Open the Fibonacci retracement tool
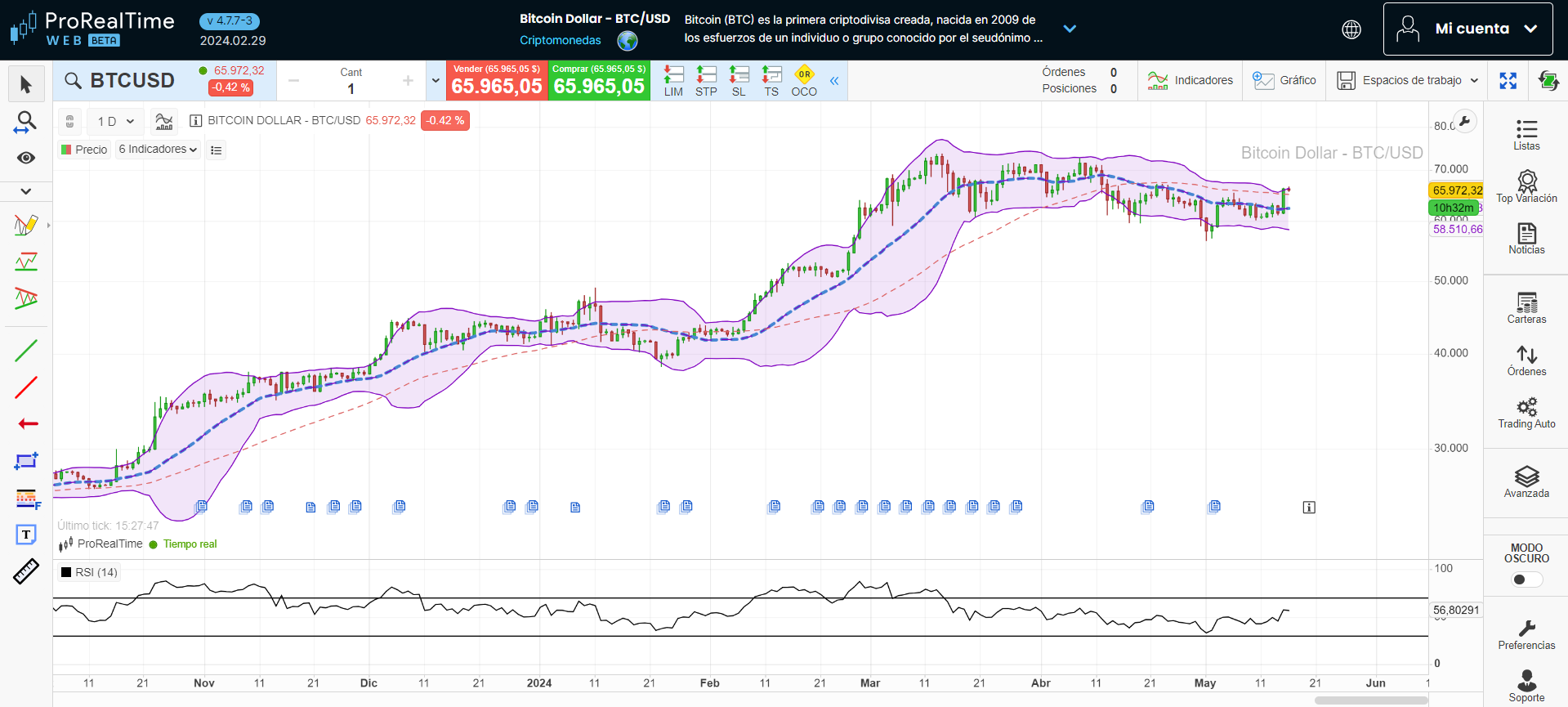This screenshot has height=707, width=1568. coord(27,498)
